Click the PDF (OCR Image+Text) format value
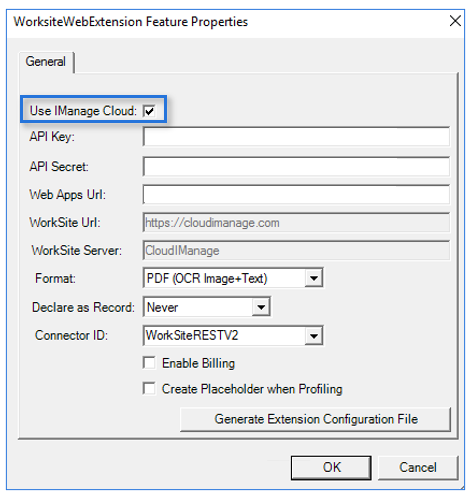Image resolution: width=475 pixels, height=499 pixels. (207, 278)
